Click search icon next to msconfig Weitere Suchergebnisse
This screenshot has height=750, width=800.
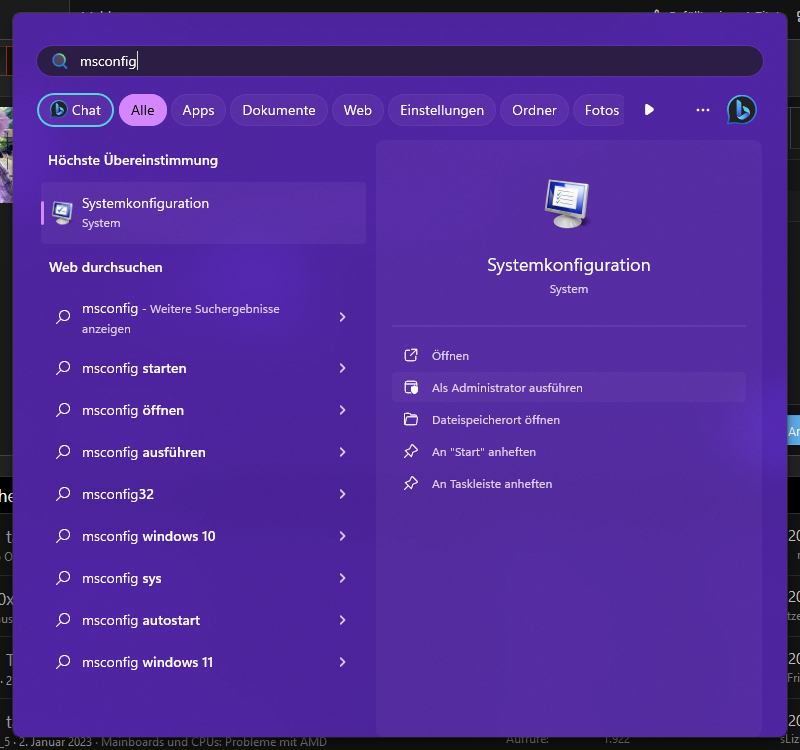(x=63, y=317)
